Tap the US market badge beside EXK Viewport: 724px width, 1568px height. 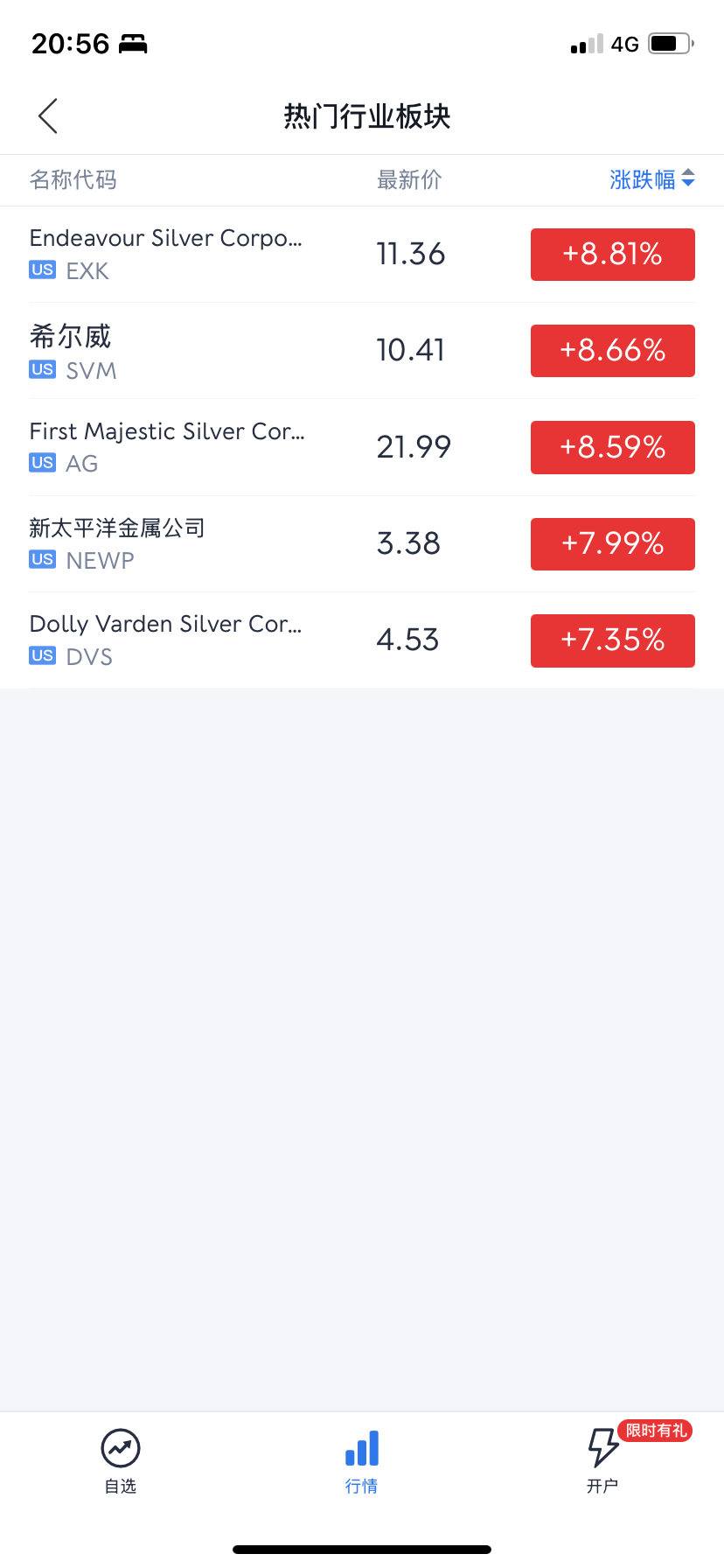[42, 270]
